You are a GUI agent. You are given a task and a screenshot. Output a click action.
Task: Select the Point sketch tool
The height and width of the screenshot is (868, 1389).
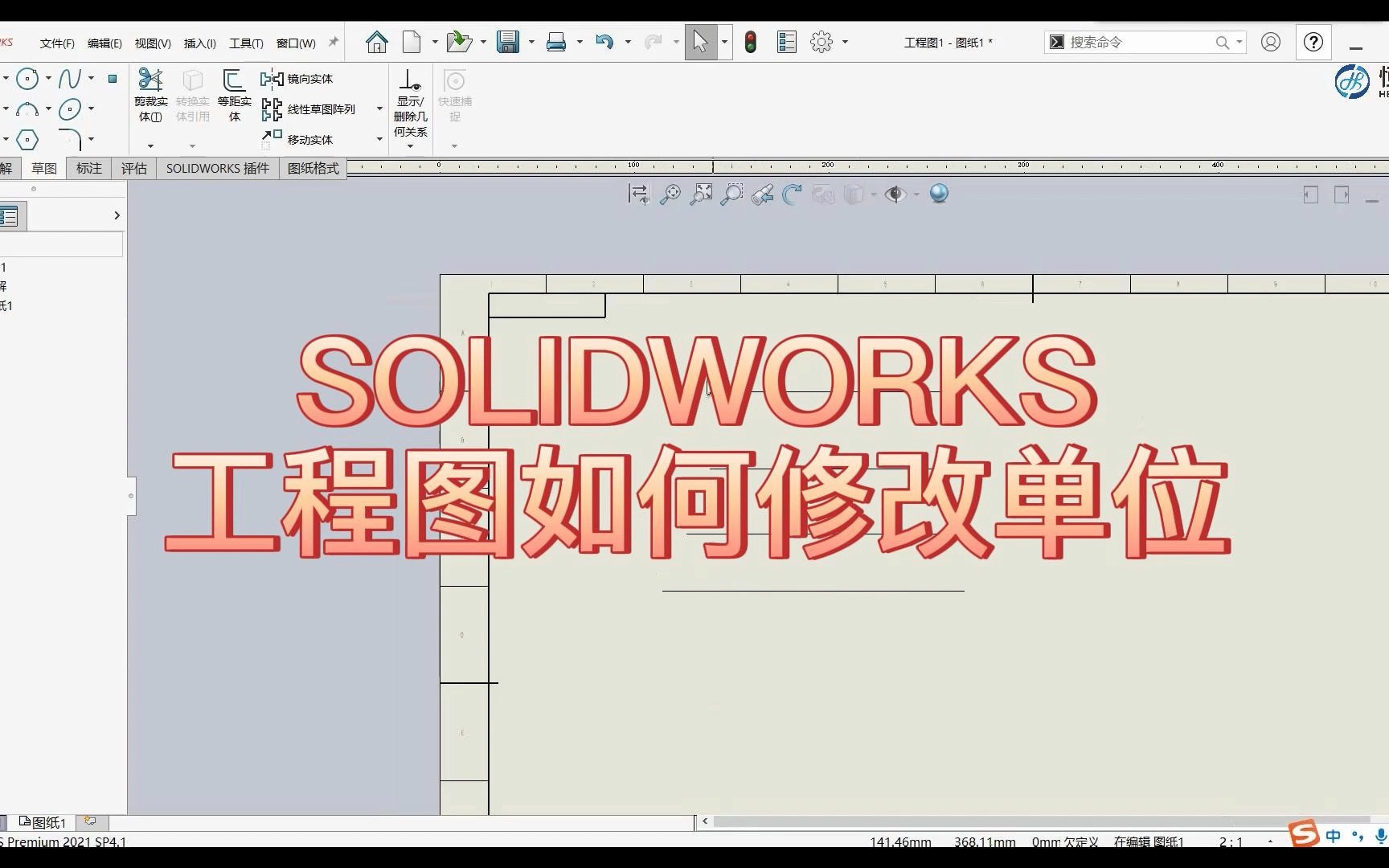tap(113, 78)
